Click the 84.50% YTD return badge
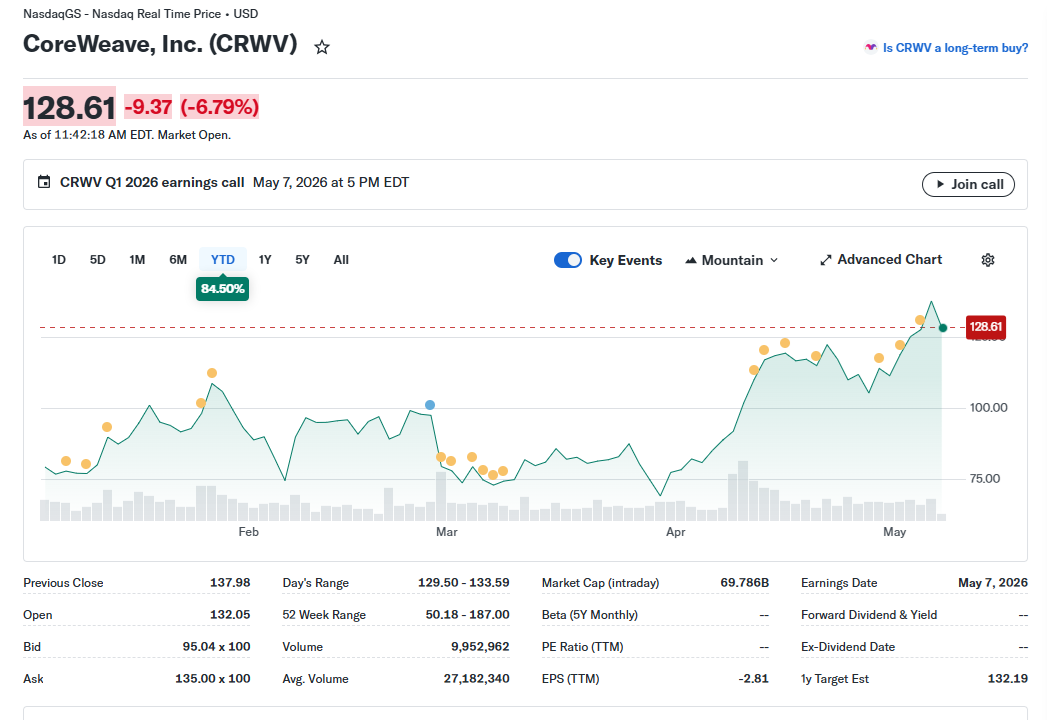This screenshot has width=1047, height=720. (x=222, y=289)
